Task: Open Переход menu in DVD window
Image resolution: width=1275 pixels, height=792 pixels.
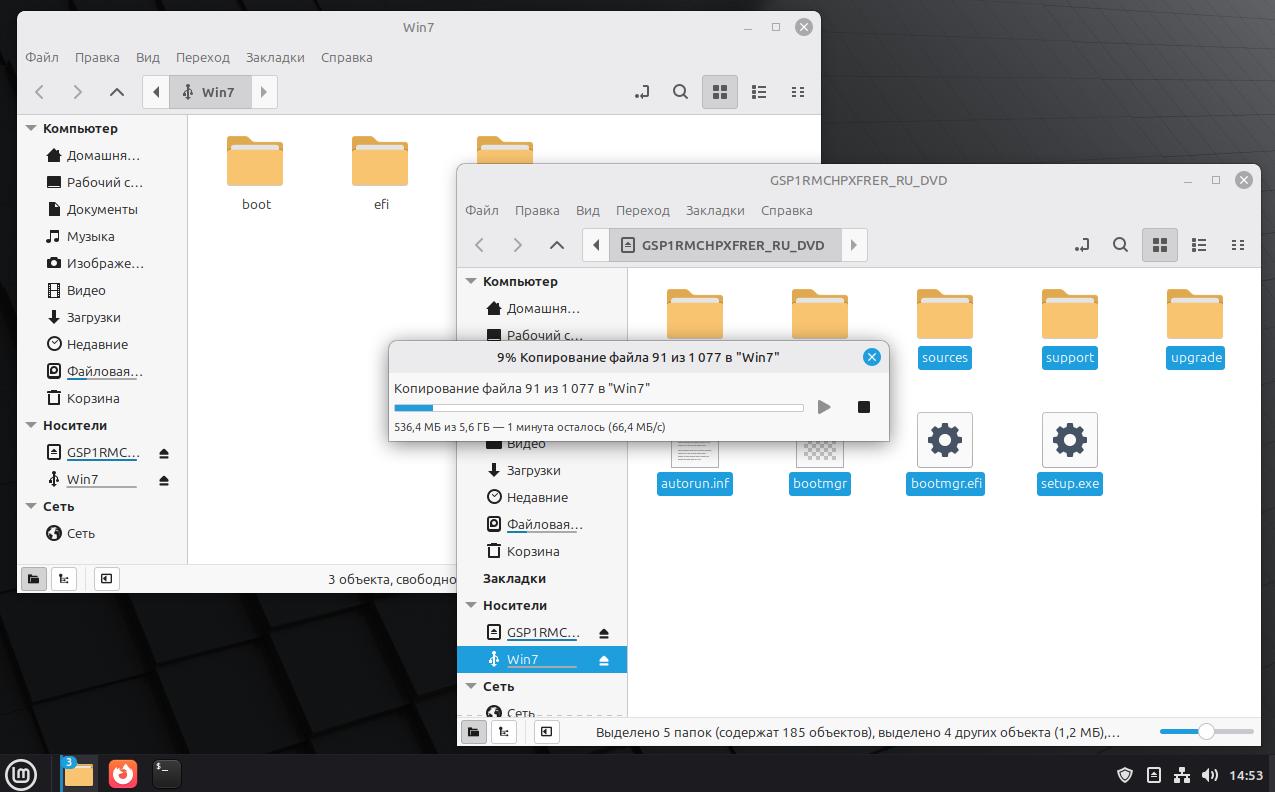Action: click(643, 210)
